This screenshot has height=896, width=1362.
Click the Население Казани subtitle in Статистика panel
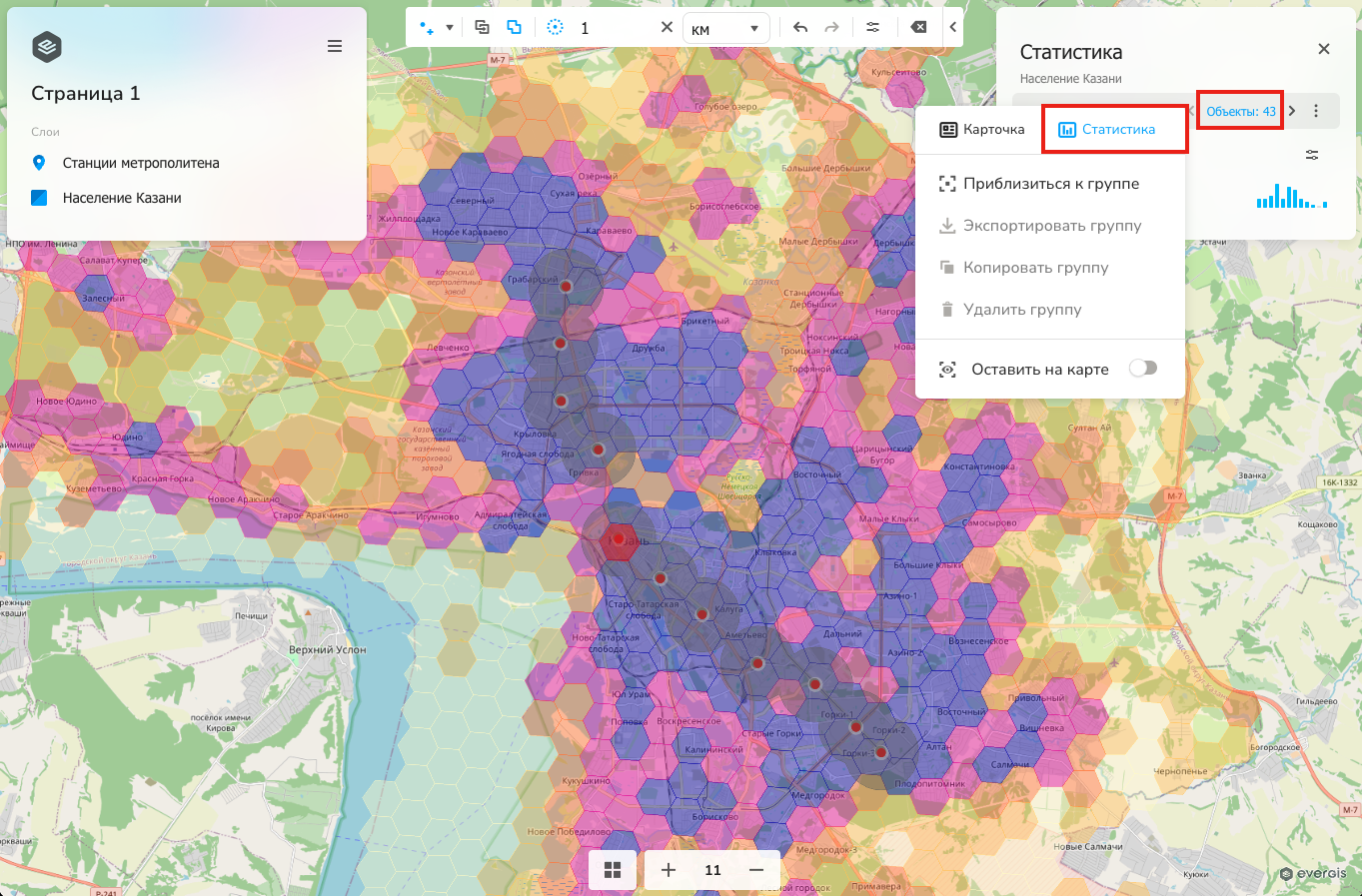pos(1070,79)
